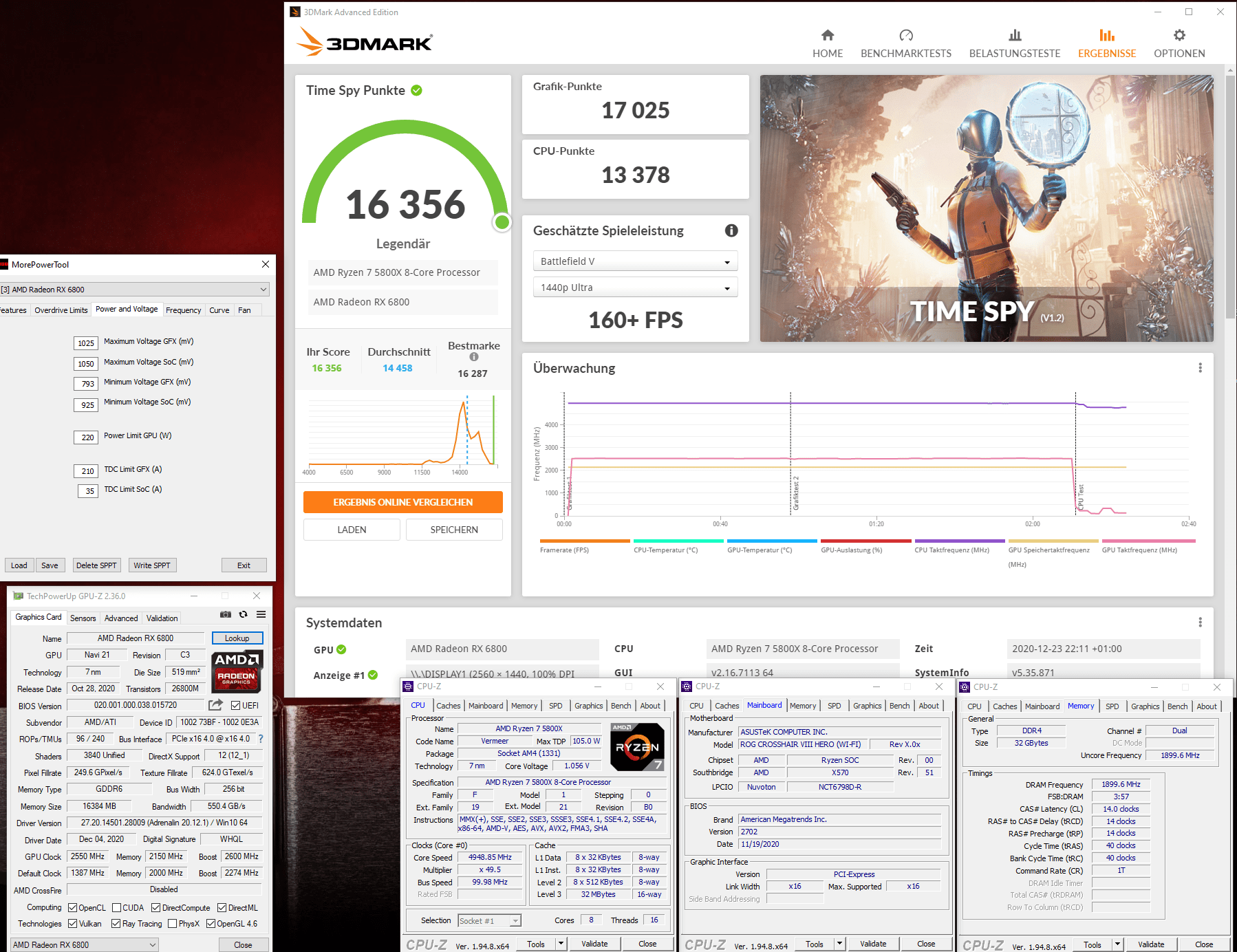Open OPTIONEN gear icon
Image resolution: width=1237 pixels, height=952 pixels.
(1179, 35)
